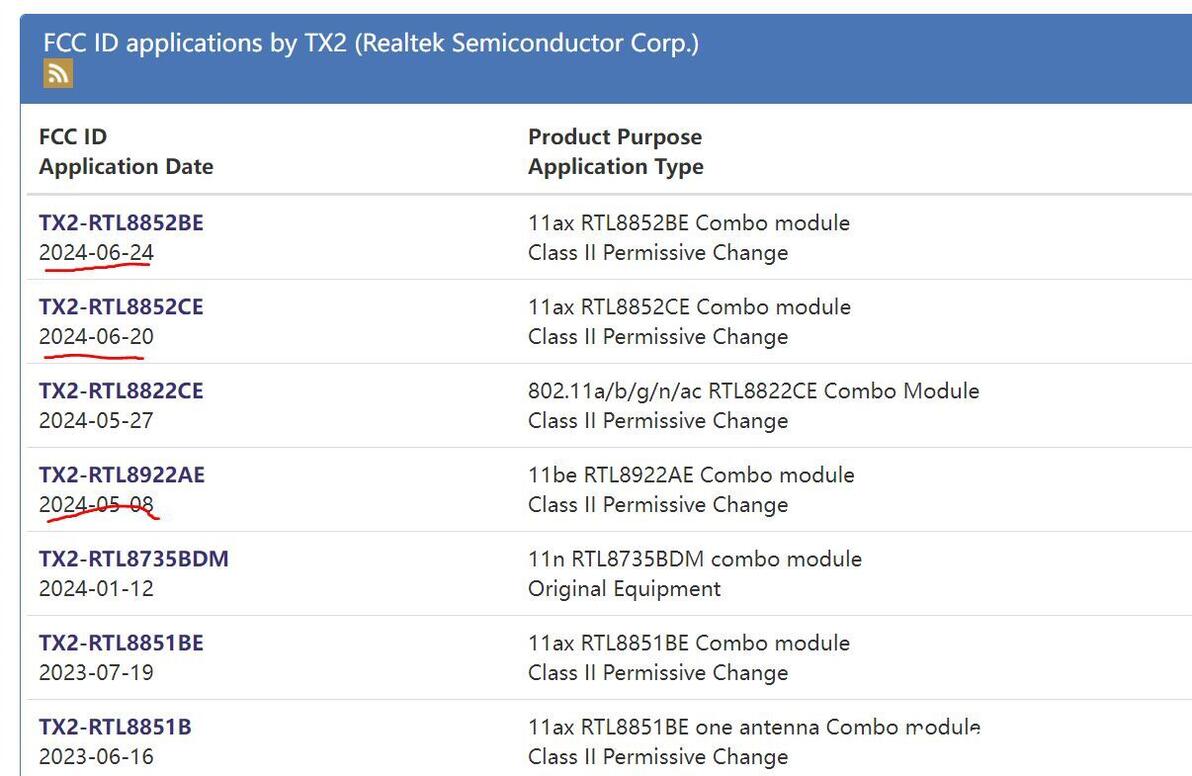Screen dimensions: 1192x776
Task: Open the TX2-RTL8851BE FCC ID link
Action: (121, 643)
